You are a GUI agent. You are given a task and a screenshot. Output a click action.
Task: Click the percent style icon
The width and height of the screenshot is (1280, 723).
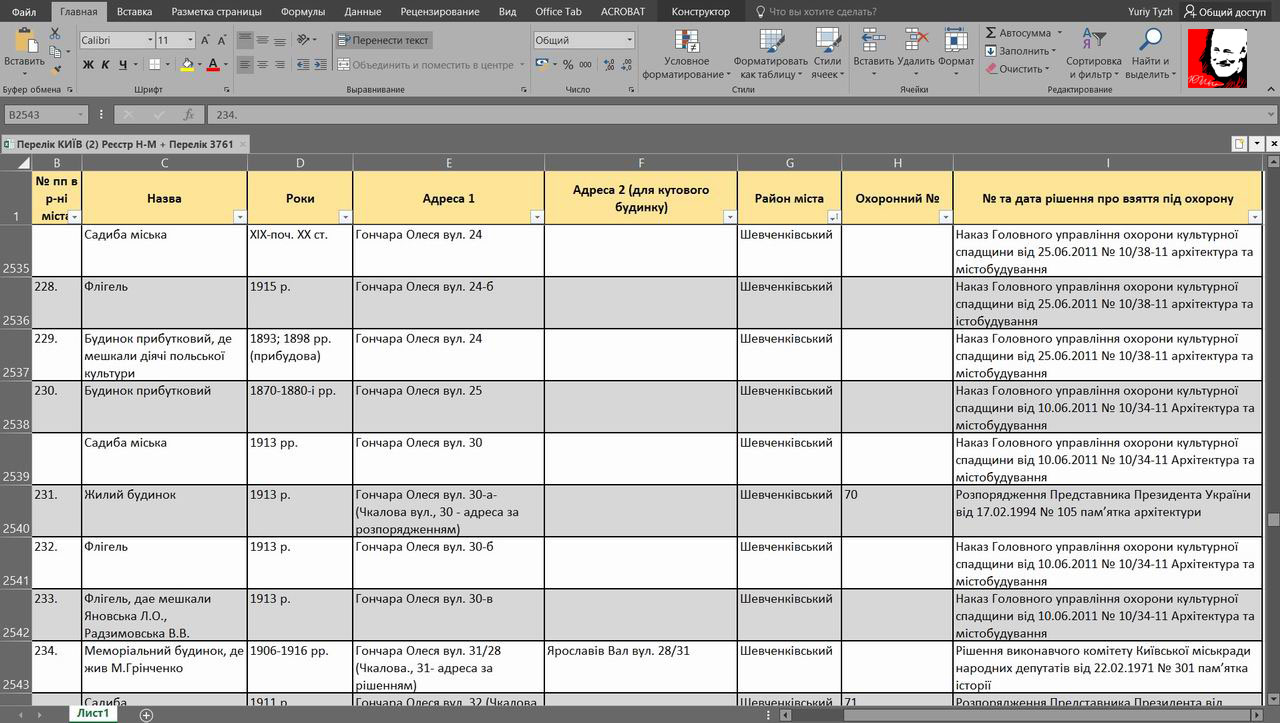568,65
